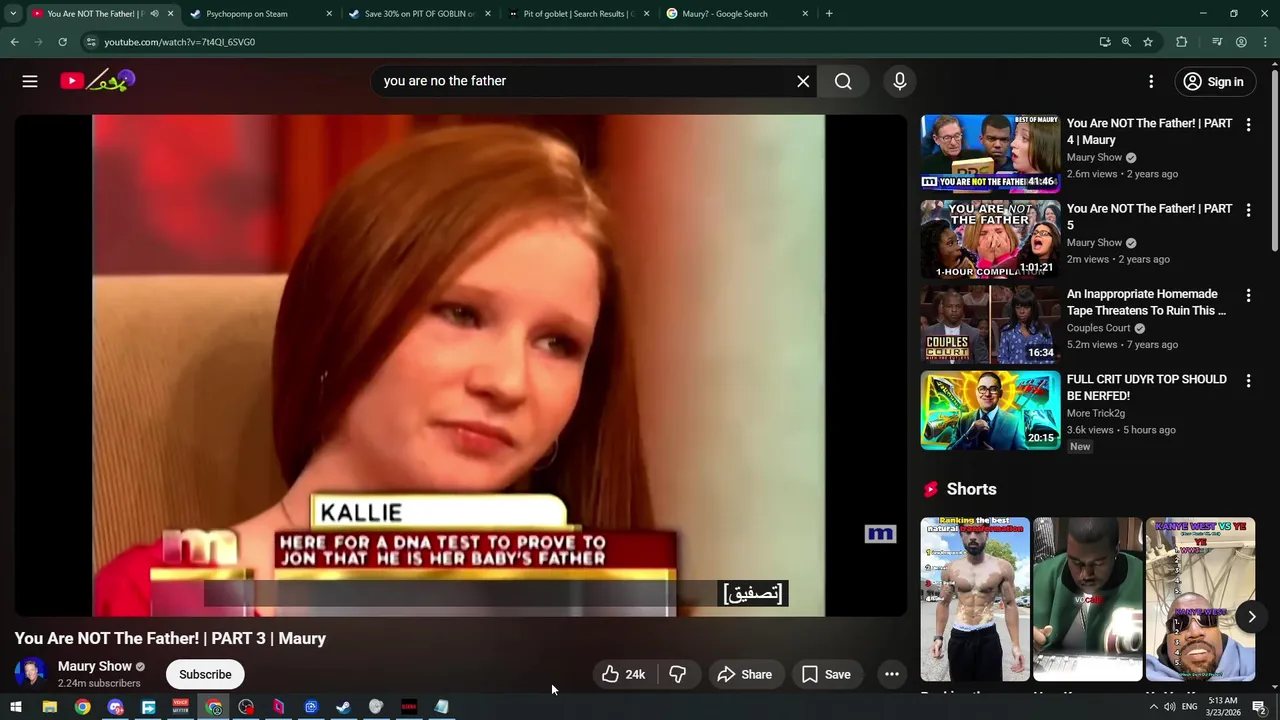The image size is (1280, 720).
Task: Launch Steam from the taskbar
Action: (343, 707)
